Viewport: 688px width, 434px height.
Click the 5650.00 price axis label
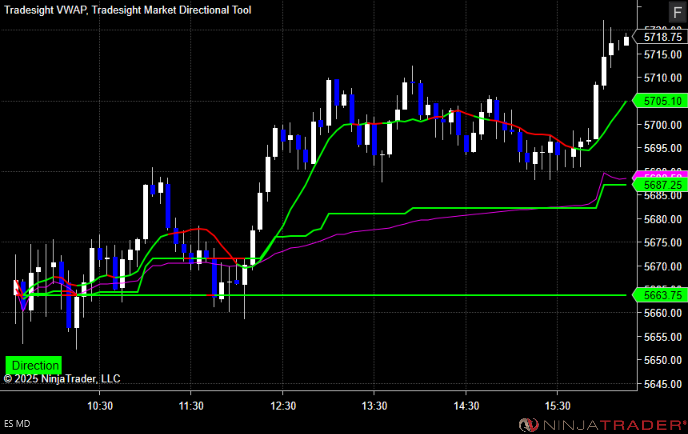(x=663, y=360)
